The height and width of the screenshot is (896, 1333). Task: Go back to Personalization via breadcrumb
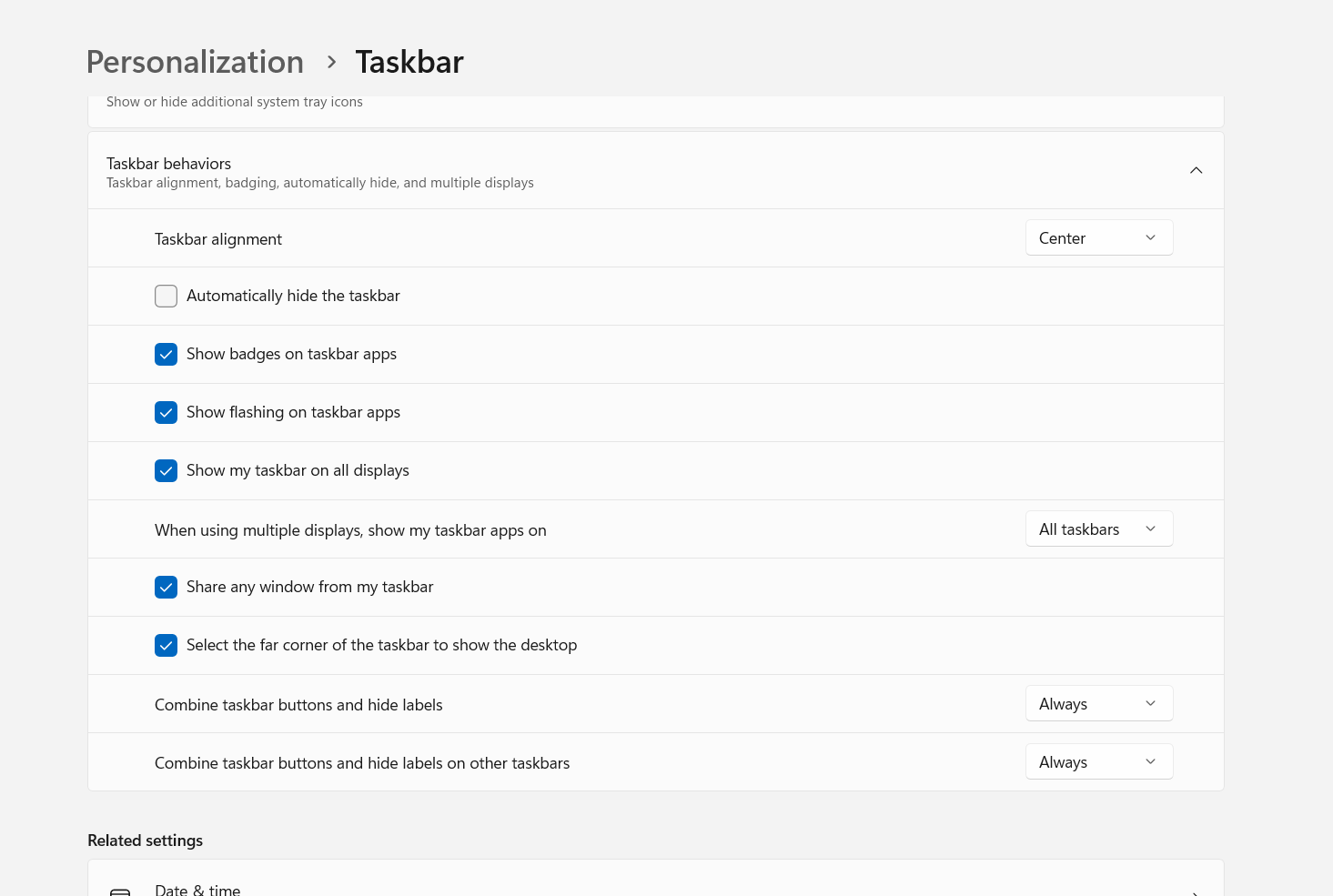click(x=195, y=62)
